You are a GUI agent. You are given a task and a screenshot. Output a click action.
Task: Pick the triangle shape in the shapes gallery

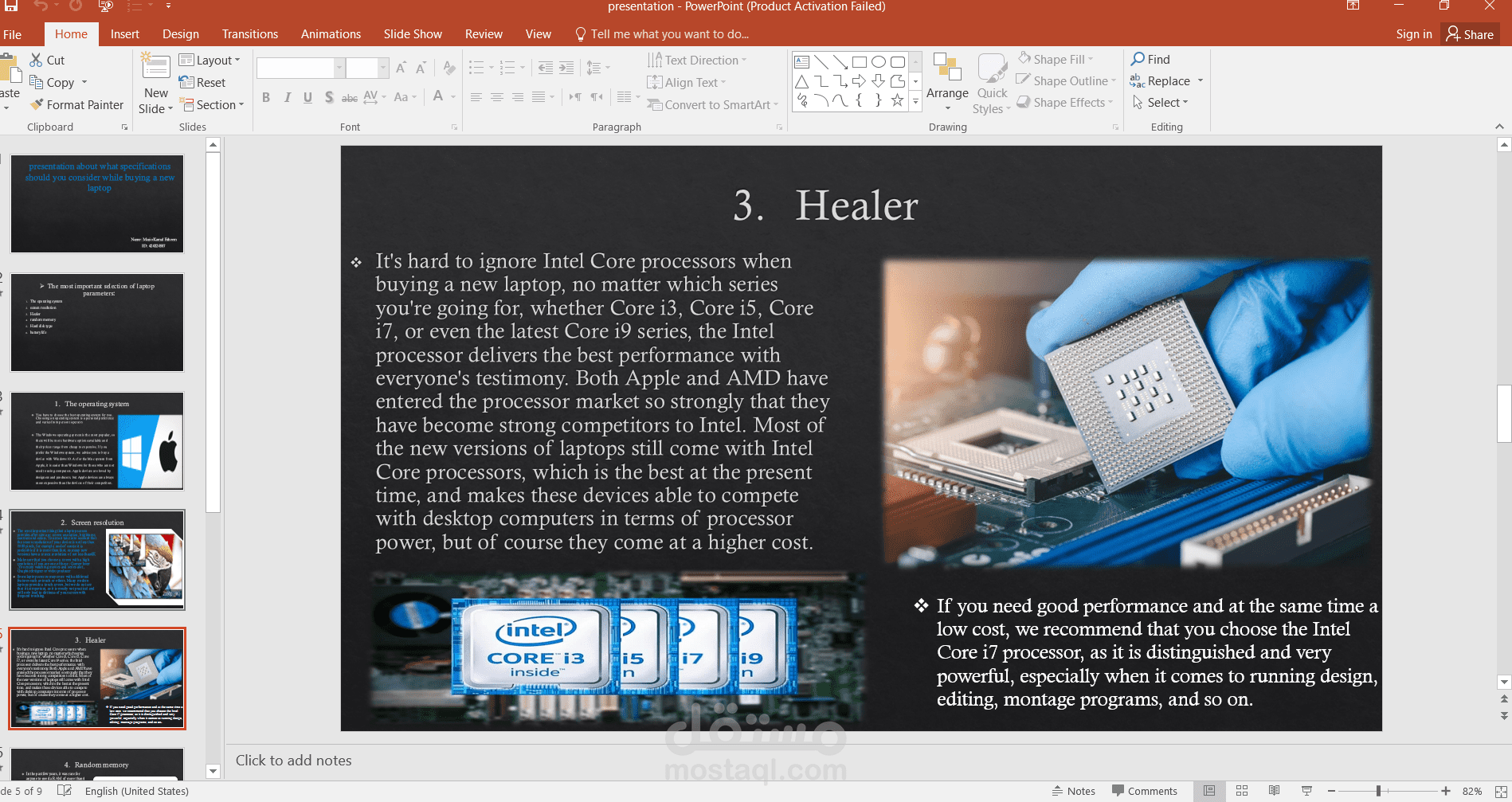point(802,81)
